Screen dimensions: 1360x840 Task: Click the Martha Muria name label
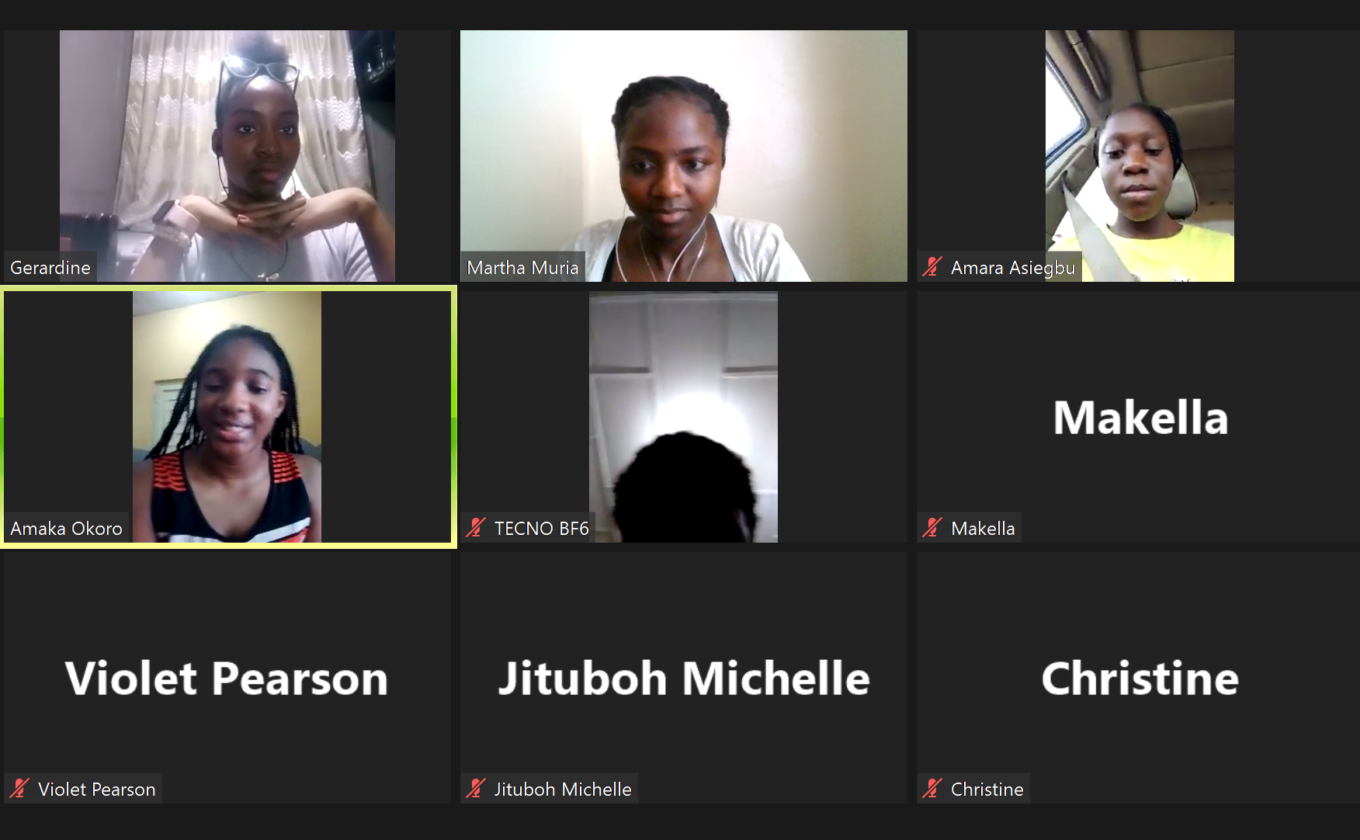tap(523, 267)
